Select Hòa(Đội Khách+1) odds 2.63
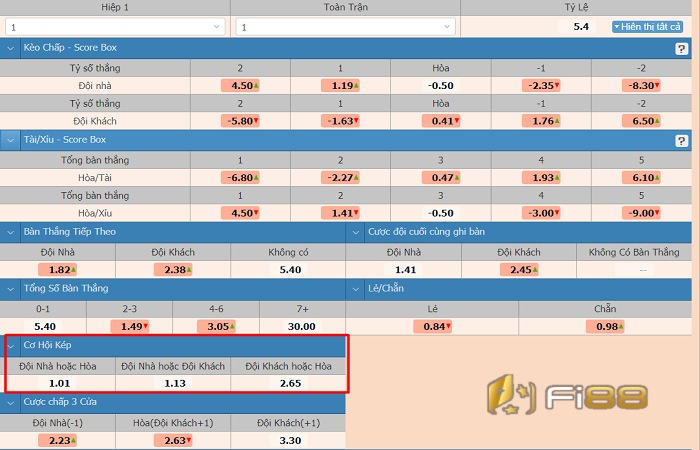Image resolution: width=700 pixels, height=450 pixels. [173, 440]
